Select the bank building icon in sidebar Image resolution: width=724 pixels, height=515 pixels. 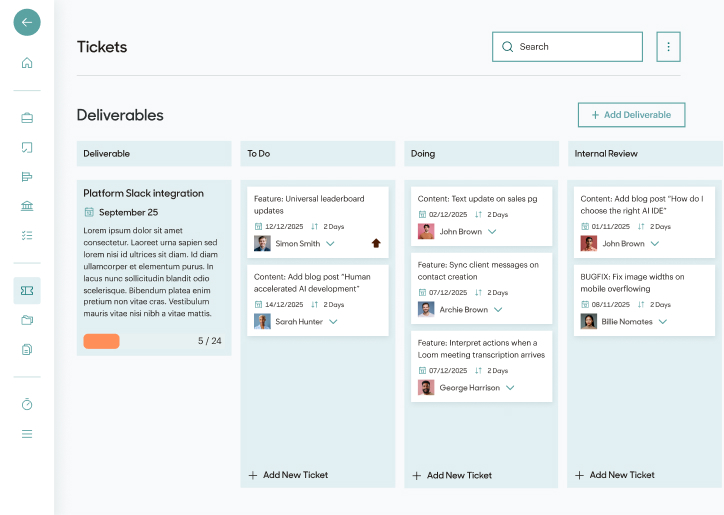(27, 206)
